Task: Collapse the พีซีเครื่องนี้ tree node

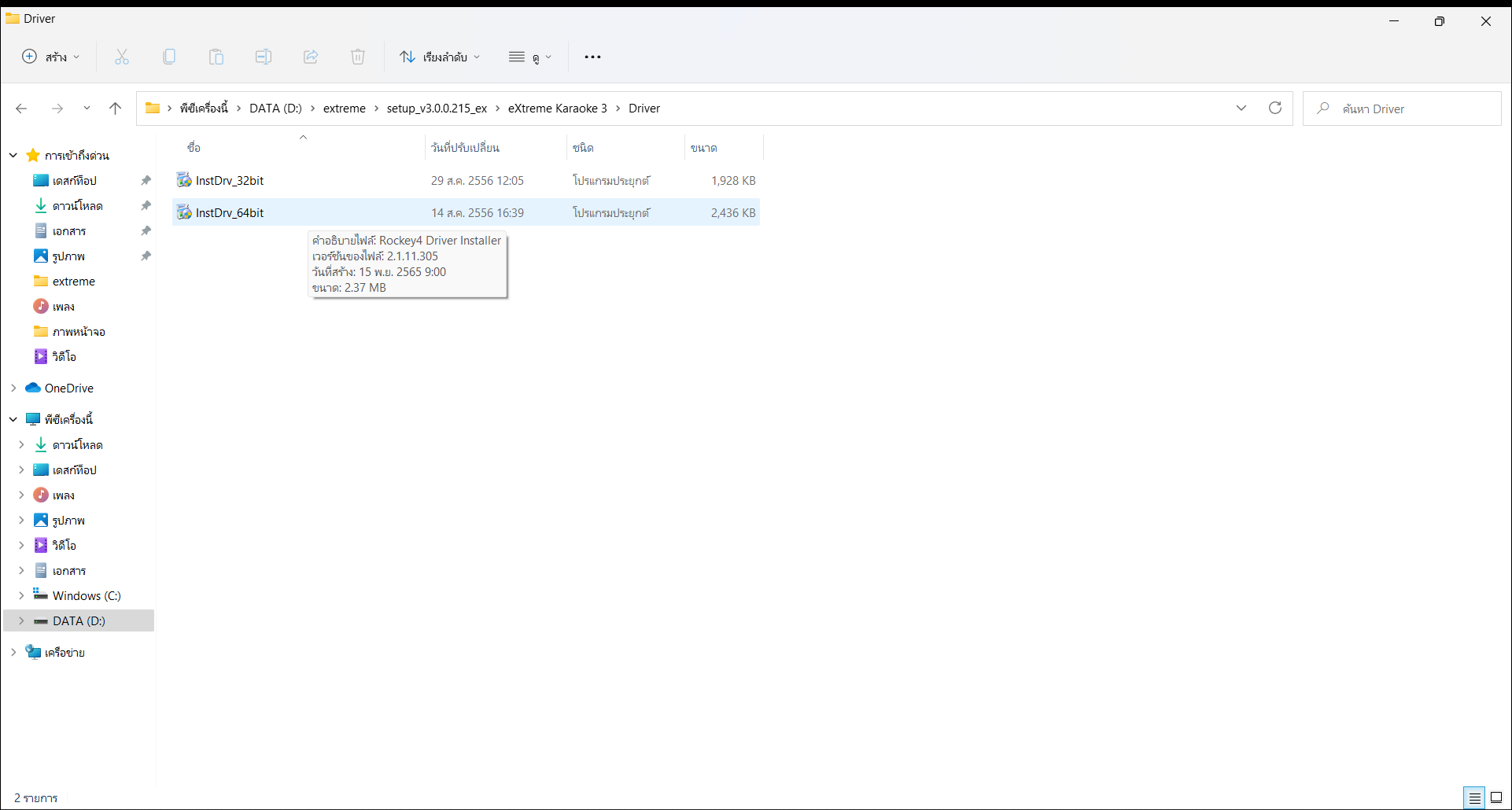Action: click(x=13, y=419)
